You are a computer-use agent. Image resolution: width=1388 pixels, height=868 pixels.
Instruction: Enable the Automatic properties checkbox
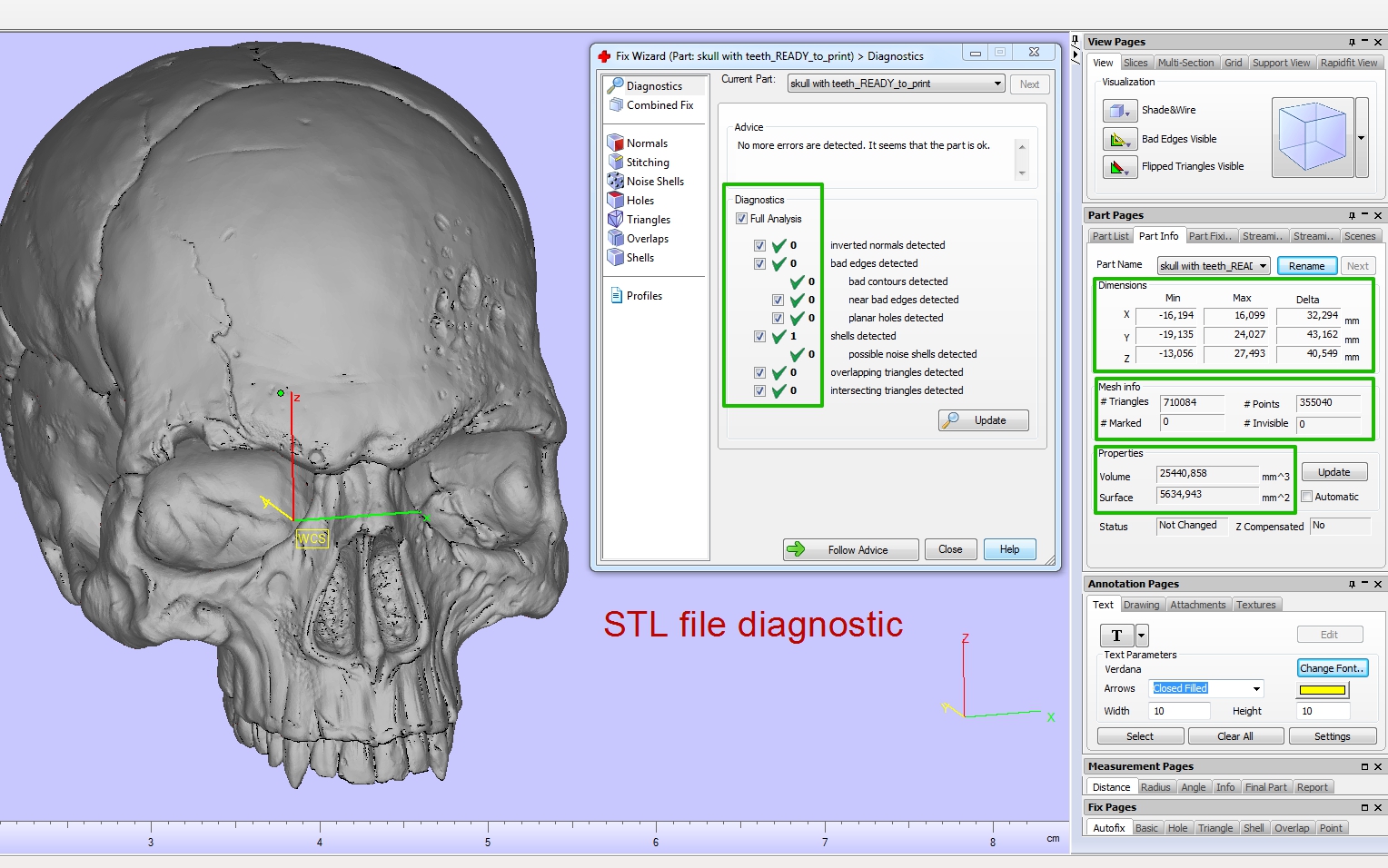pyautogui.click(x=1307, y=497)
